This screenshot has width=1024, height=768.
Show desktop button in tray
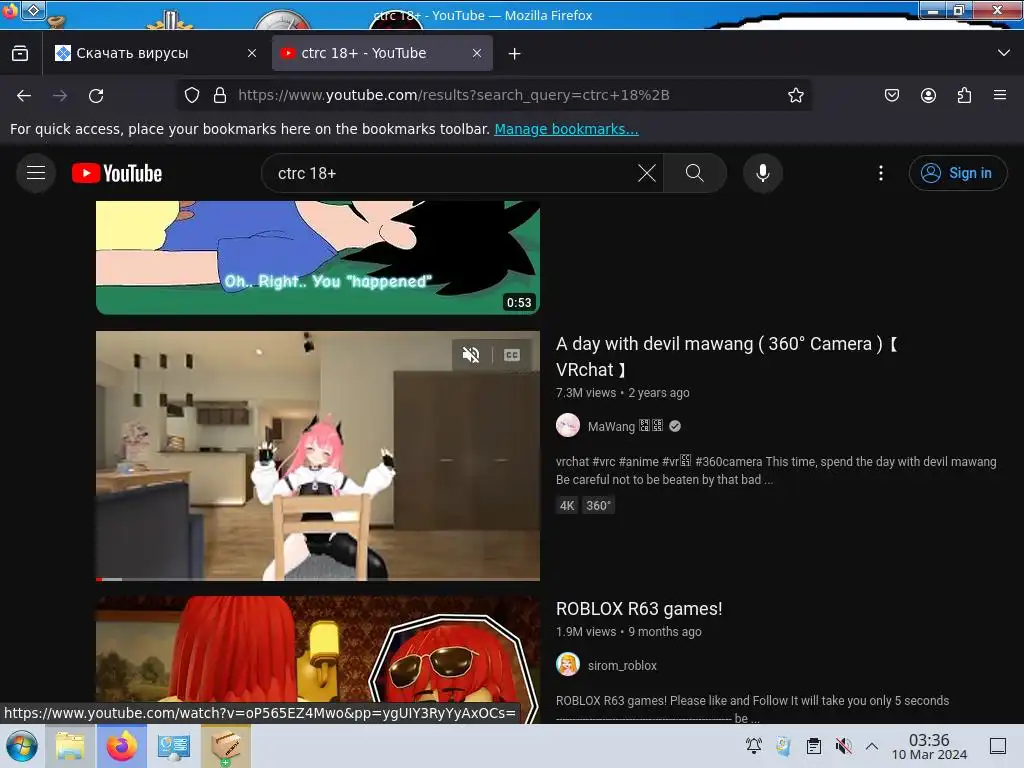tap(998, 745)
